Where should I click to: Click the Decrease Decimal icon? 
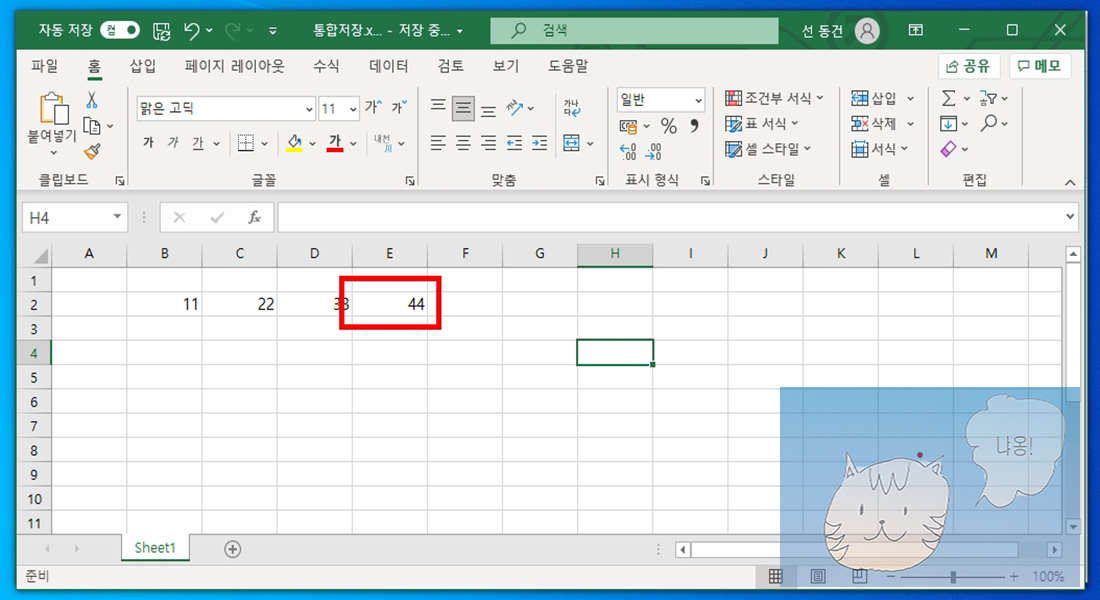tap(653, 152)
